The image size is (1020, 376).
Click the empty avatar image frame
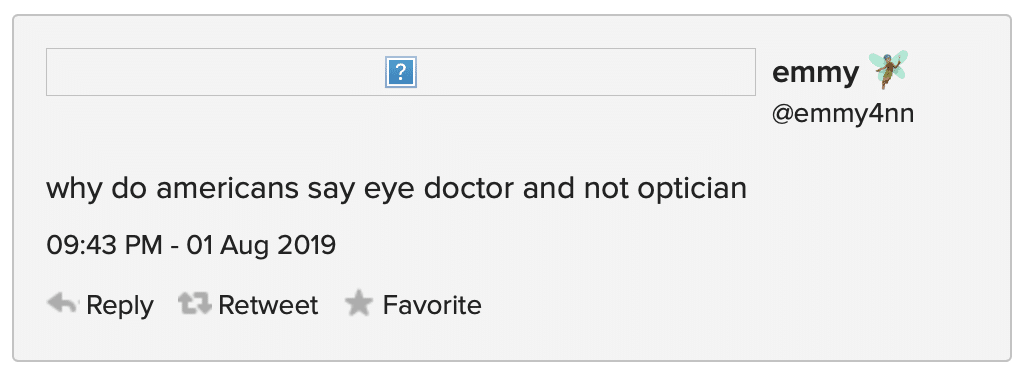pyautogui.click(x=401, y=72)
